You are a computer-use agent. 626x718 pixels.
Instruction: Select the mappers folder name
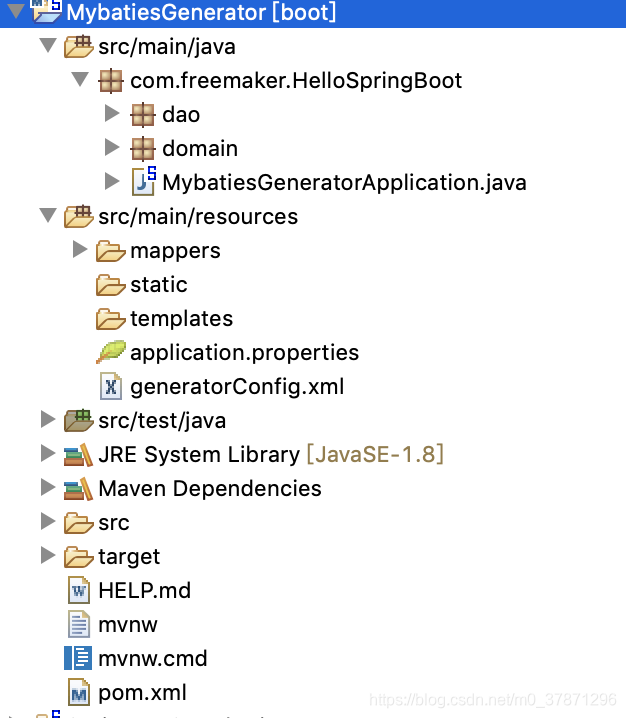tap(175, 251)
